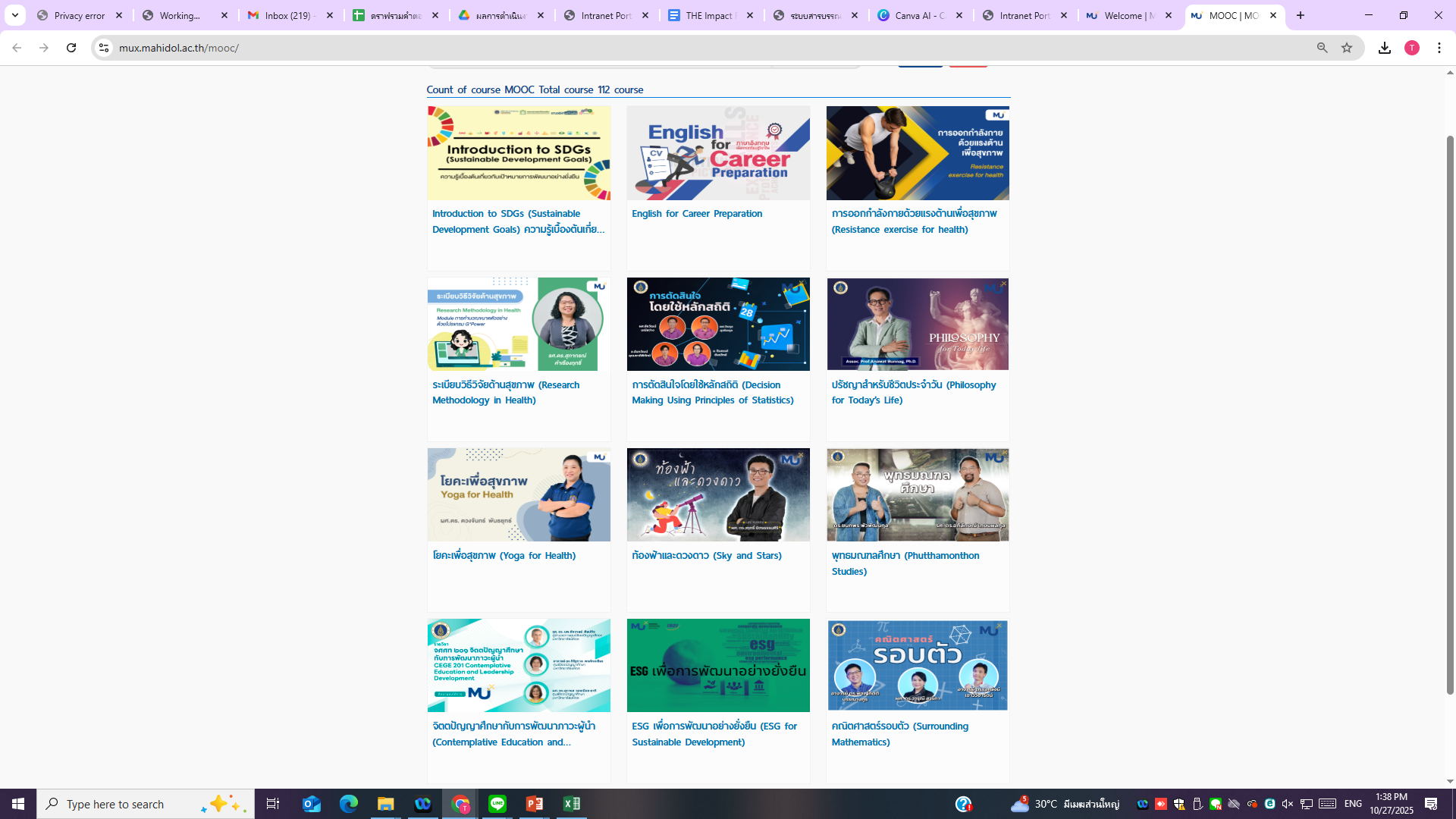The height and width of the screenshot is (819, 1456).
Task: Switch to the Canva AI tab
Action: (x=918, y=15)
